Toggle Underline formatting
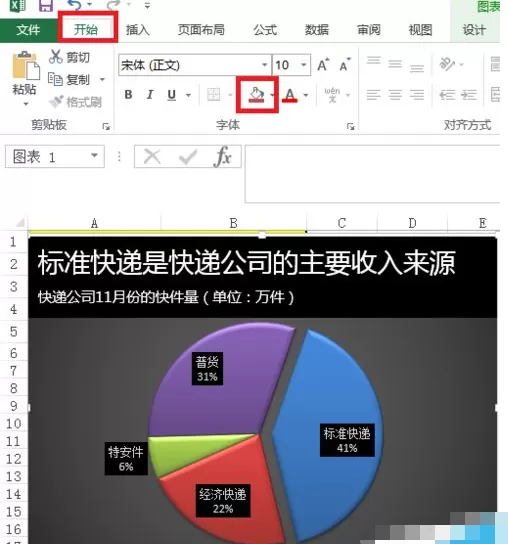 pyautogui.click(x=171, y=95)
